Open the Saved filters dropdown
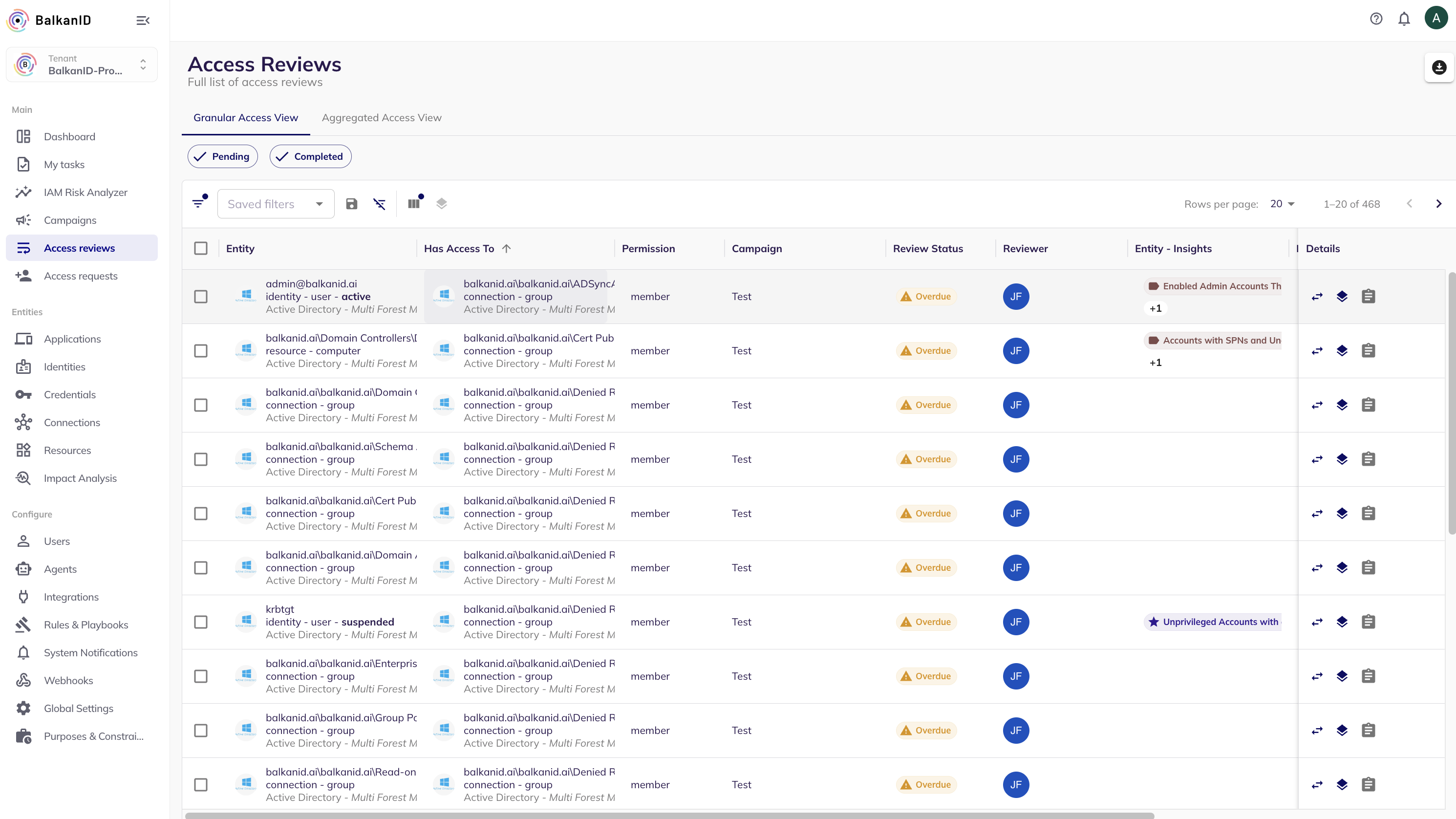Image resolution: width=1456 pixels, height=819 pixels. coord(276,203)
